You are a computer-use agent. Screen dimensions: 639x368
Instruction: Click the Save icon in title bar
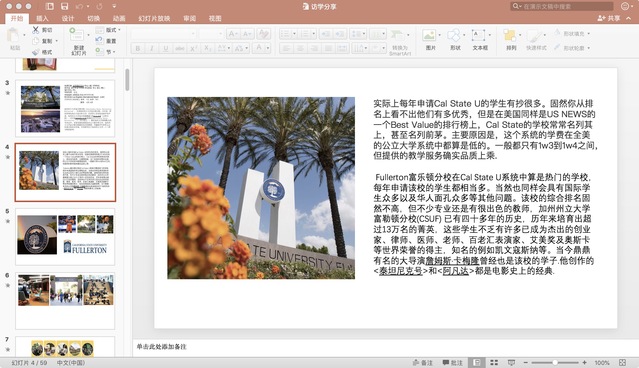[x=64, y=6]
